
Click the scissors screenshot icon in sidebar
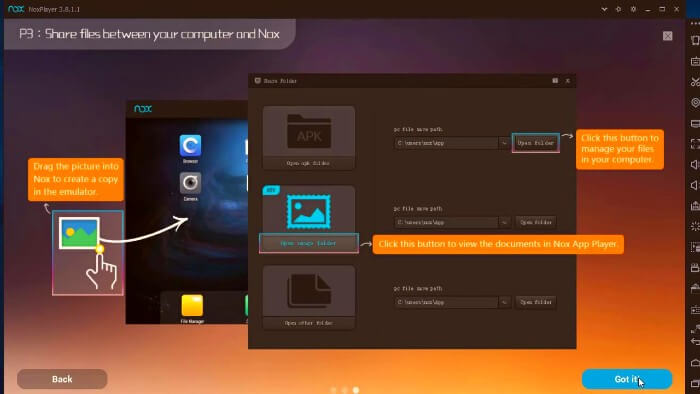click(x=695, y=82)
